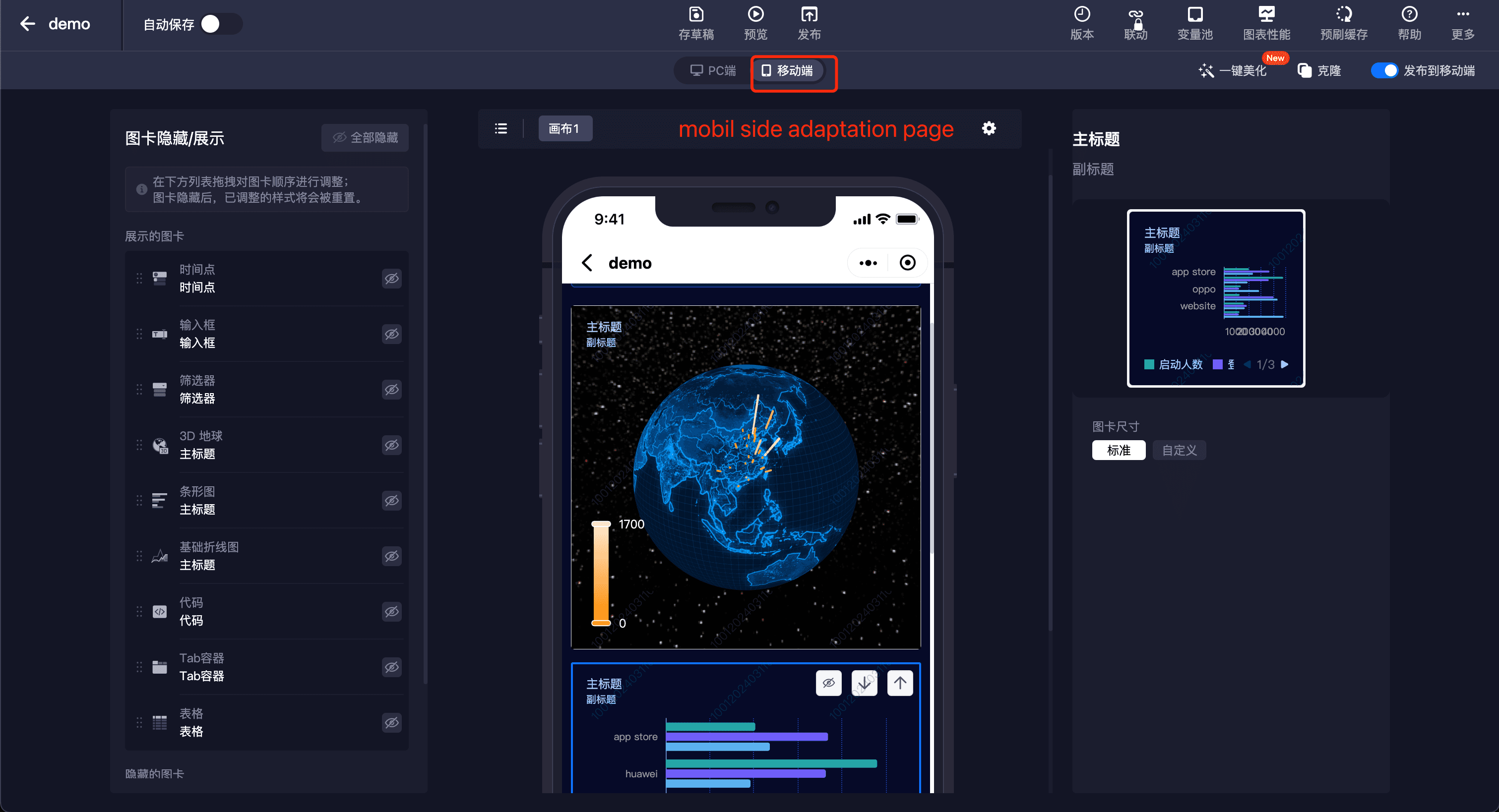Hide the 条形图 card
The image size is (1499, 812).
pos(392,500)
